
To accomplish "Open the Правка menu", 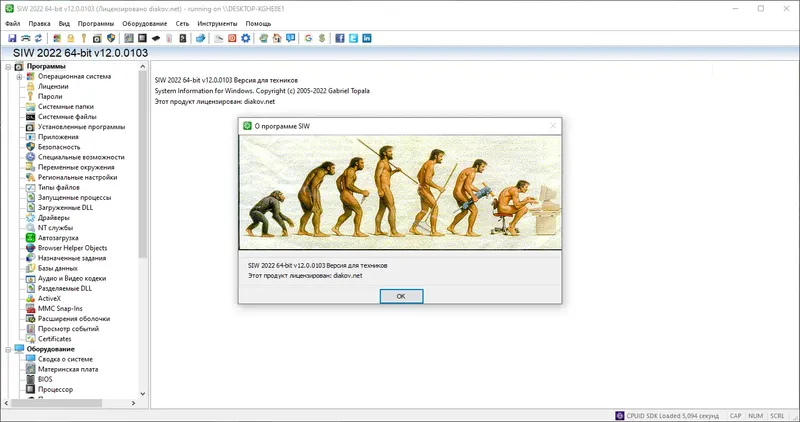I will coord(39,23).
